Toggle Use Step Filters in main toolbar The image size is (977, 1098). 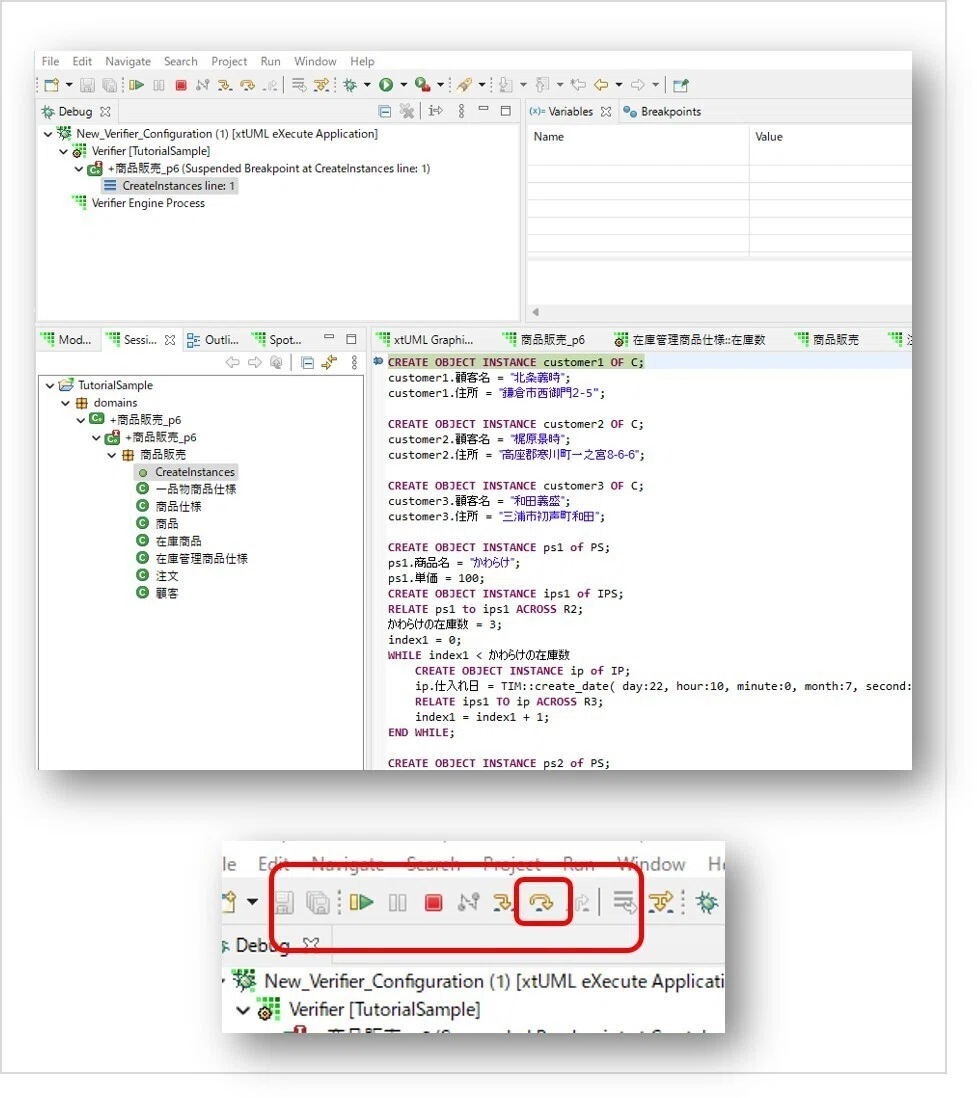pos(321,85)
